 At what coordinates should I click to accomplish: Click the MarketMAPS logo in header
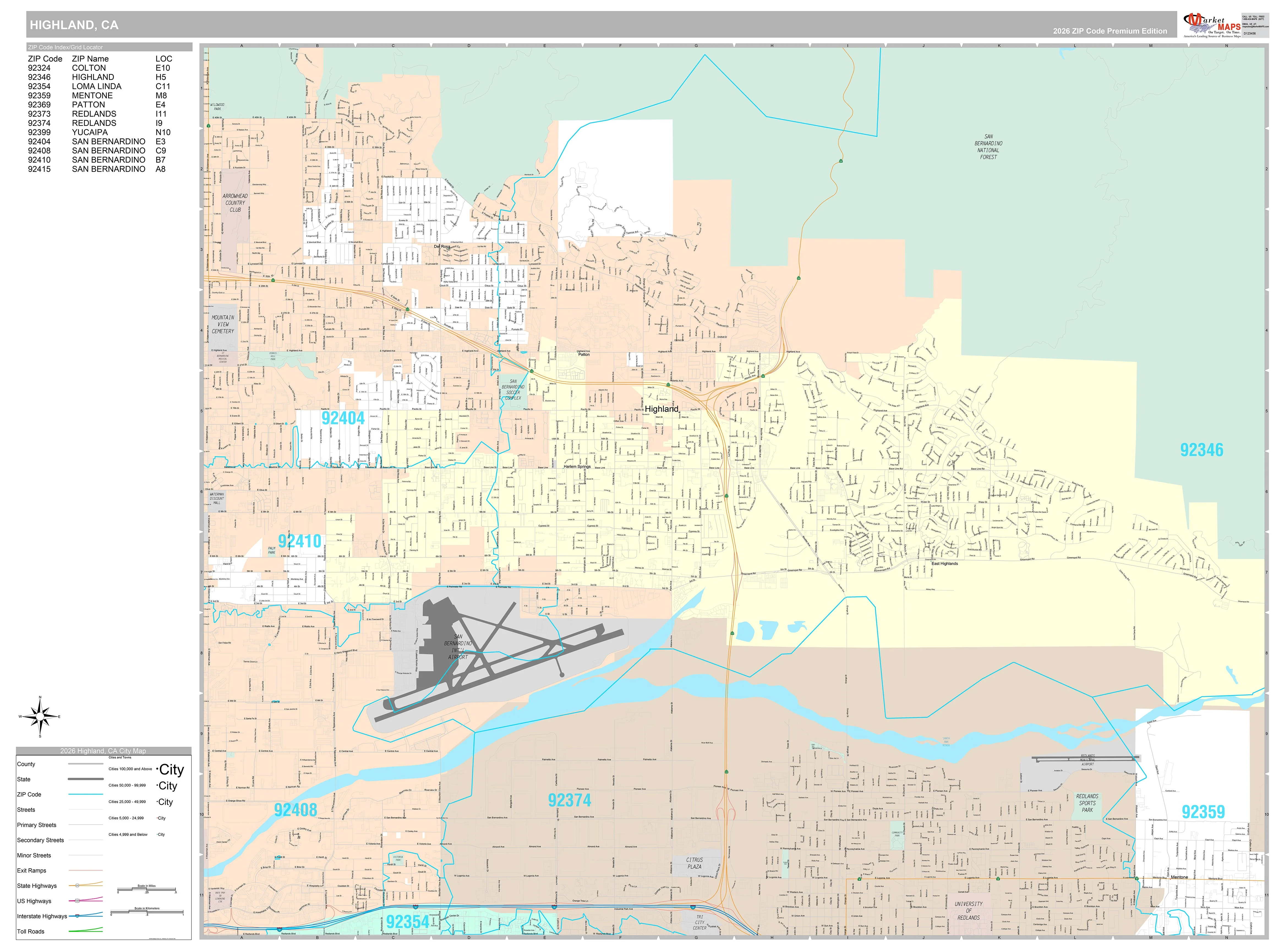tap(1212, 25)
